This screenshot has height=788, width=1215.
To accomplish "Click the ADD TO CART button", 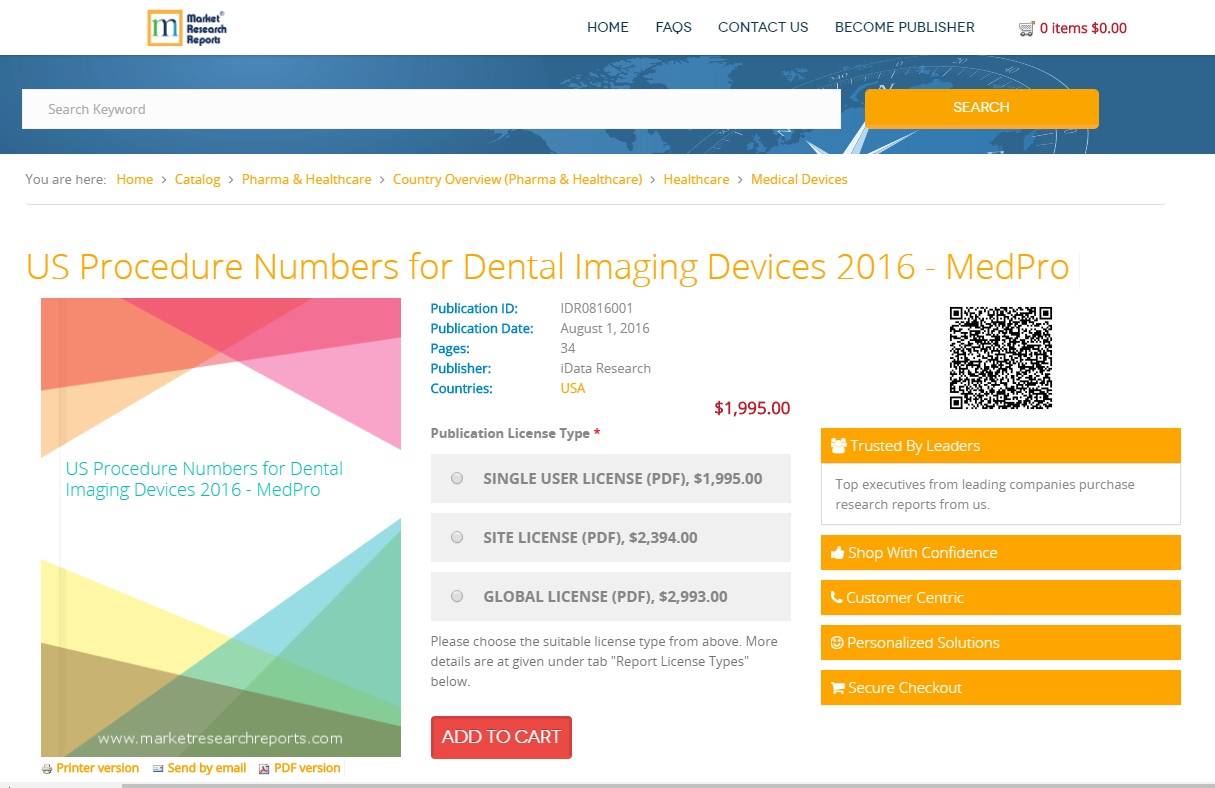I will [501, 737].
